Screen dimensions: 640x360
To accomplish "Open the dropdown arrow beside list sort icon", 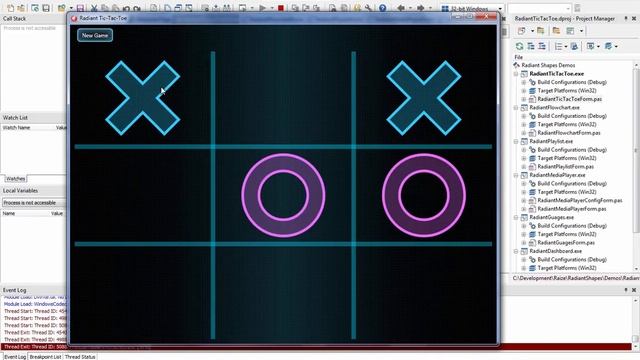I will pyautogui.click(x=566, y=47).
